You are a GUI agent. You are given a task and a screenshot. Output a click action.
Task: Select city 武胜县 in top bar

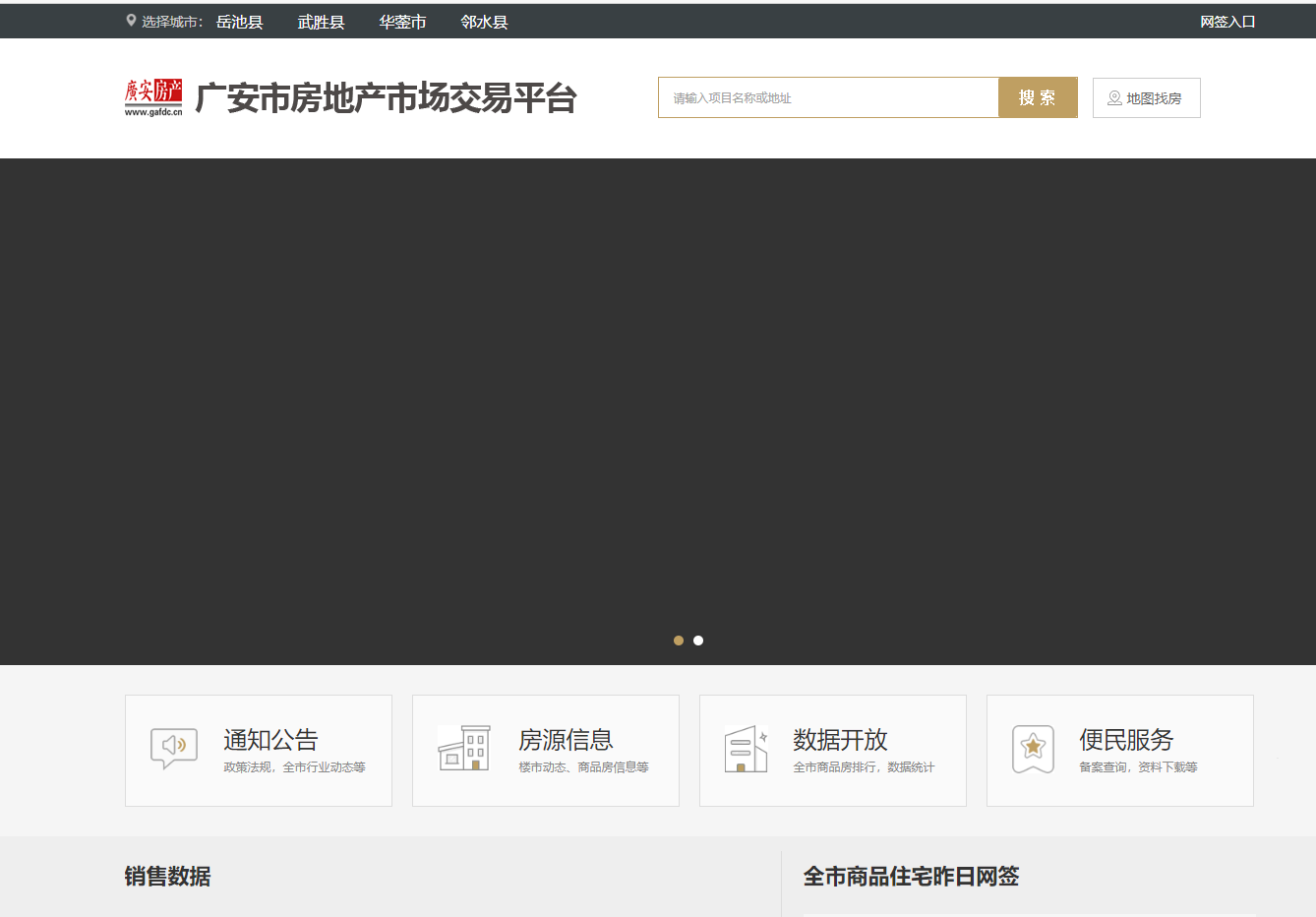click(322, 22)
